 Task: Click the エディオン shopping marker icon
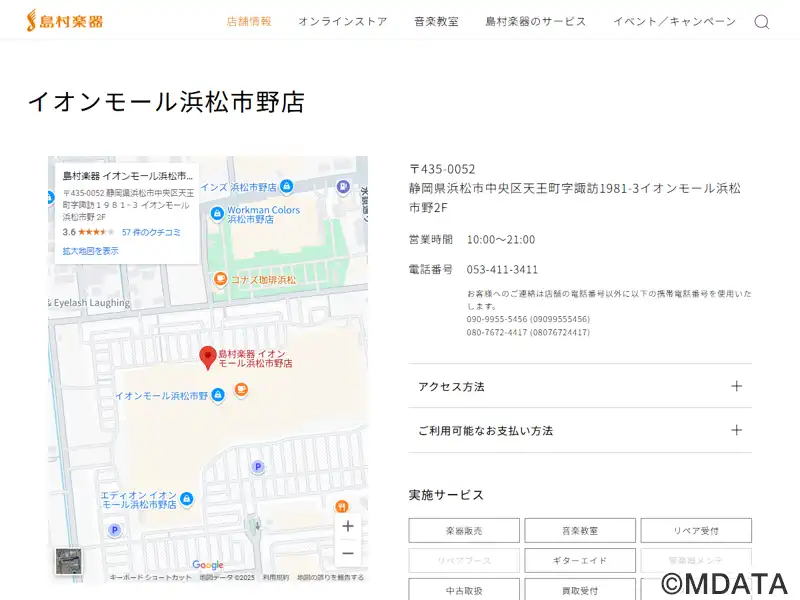[187, 498]
